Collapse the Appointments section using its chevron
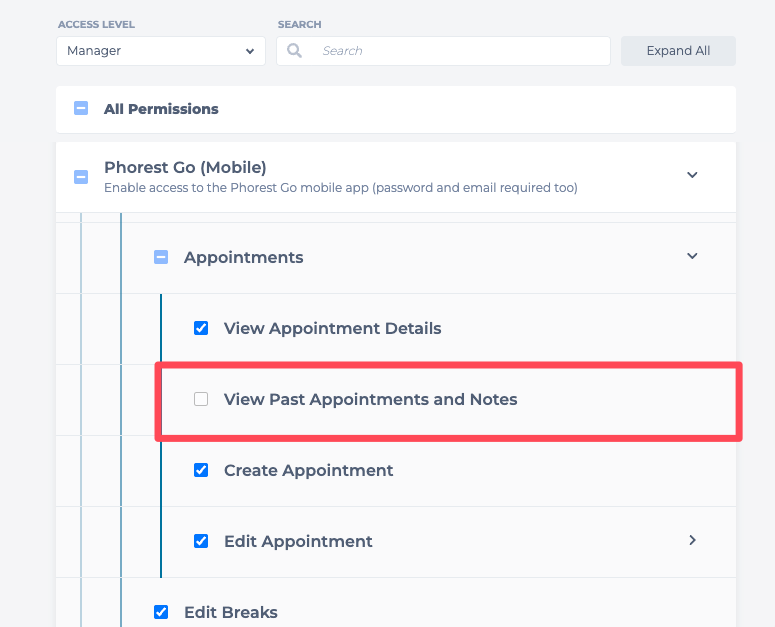The height and width of the screenshot is (627, 775). pos(692,256)
